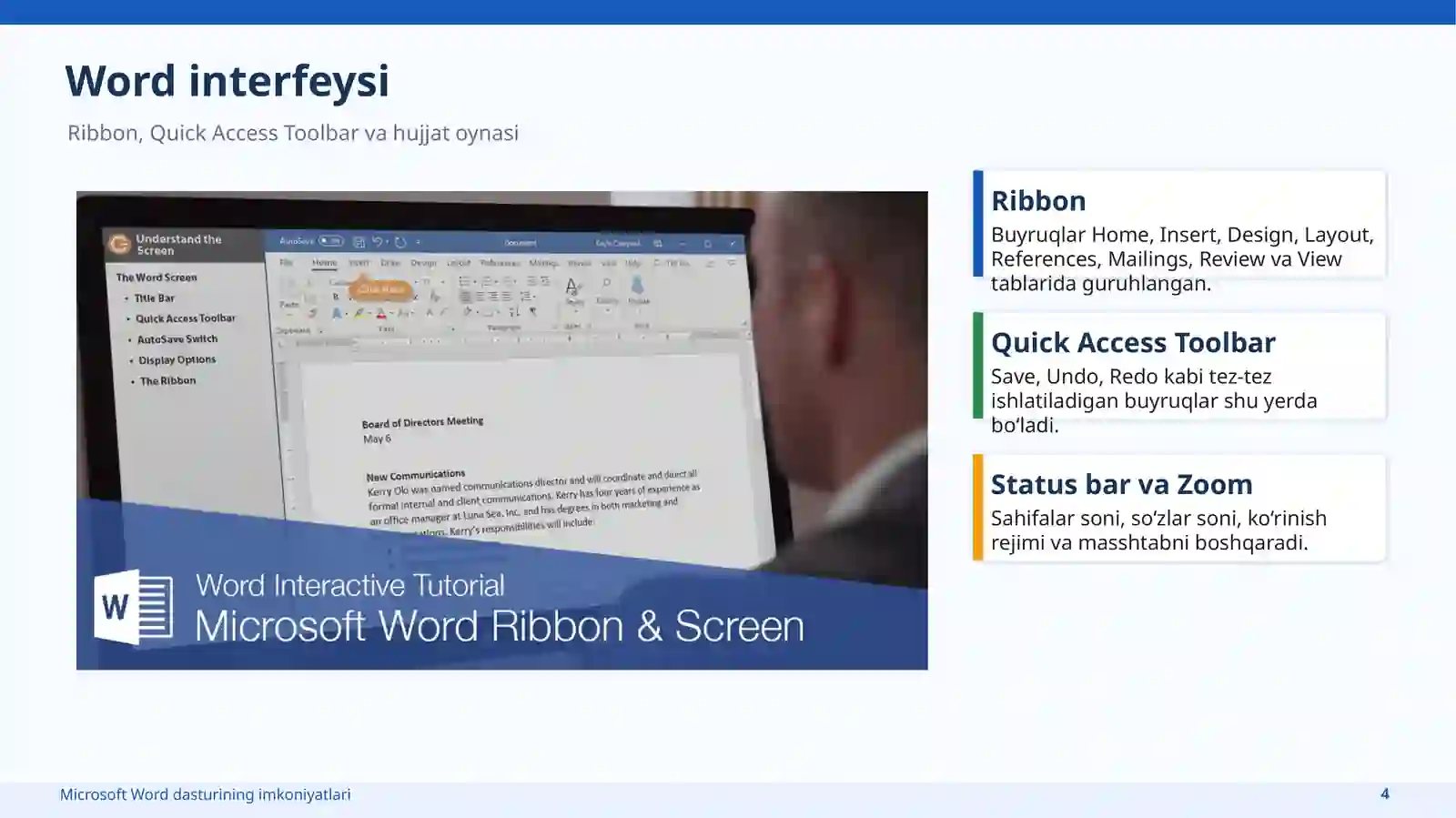Click the orange logo beside 'Understand the Screen'
The height and width of the screenshot is (818, 1456).
pyautogui.click(x=119, y=243)
